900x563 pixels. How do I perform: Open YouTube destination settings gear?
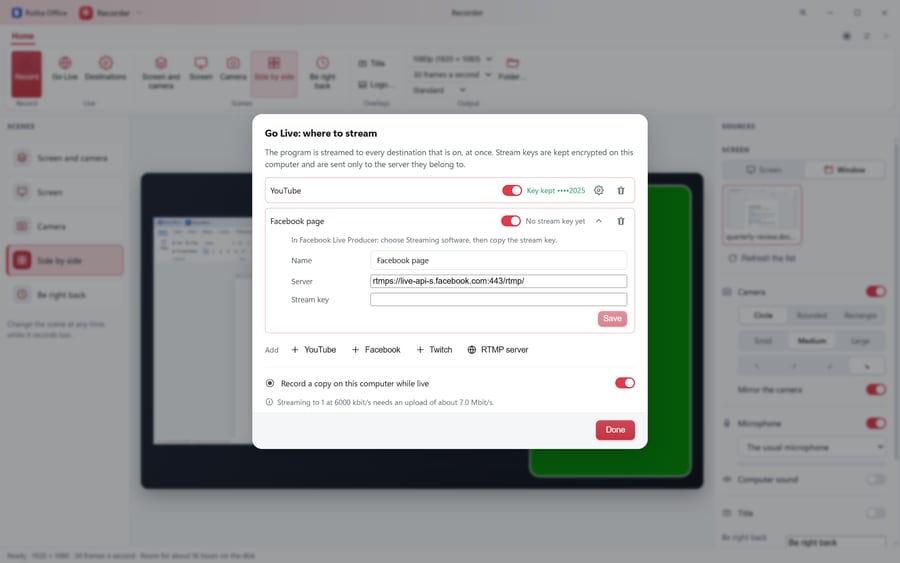tap(599, 191)
